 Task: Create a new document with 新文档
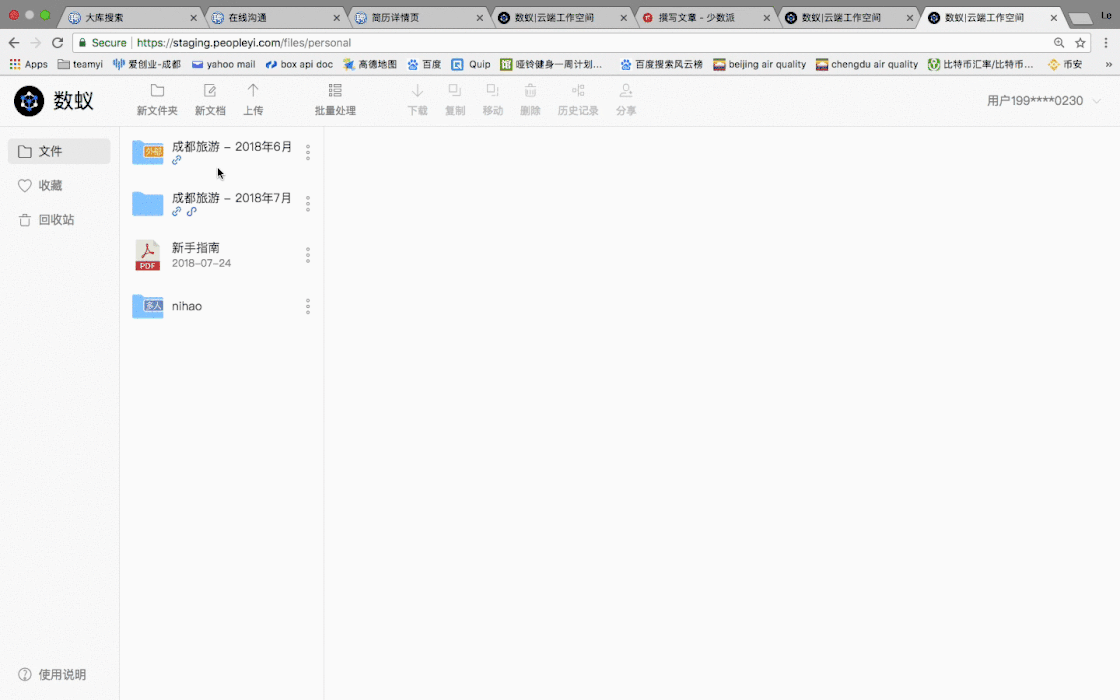(x=209, y=100)
